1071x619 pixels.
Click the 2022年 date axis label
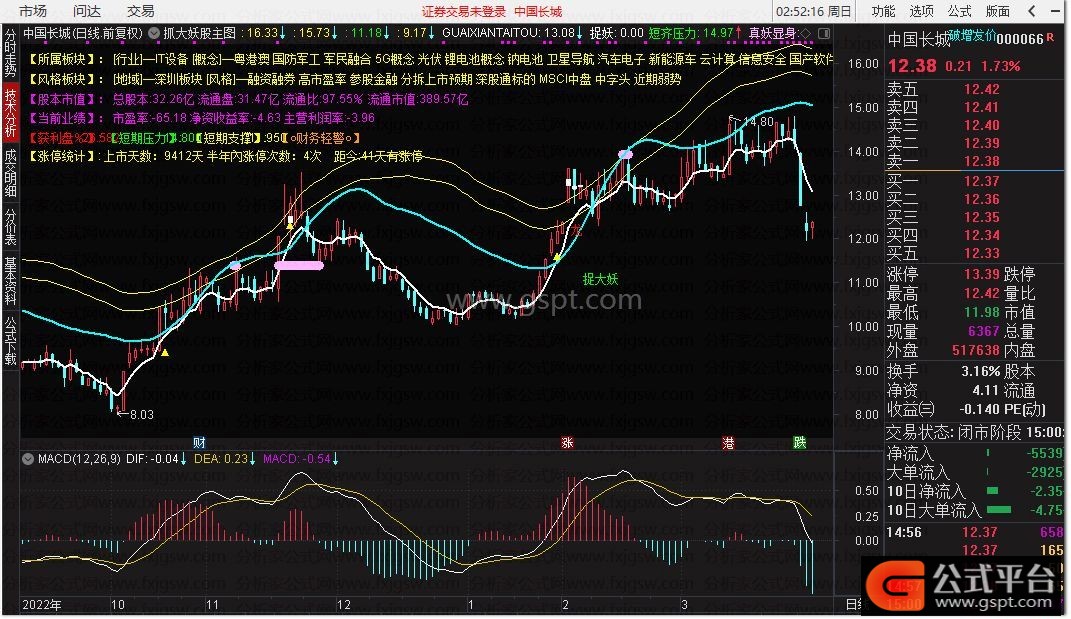tap(42, 605)
